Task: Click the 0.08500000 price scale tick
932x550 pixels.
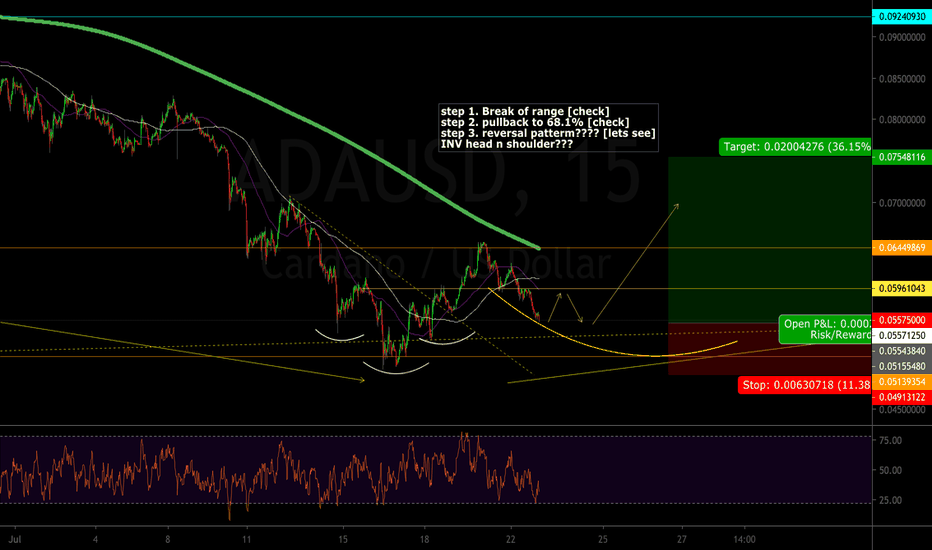Action: (x=902, y=78)
